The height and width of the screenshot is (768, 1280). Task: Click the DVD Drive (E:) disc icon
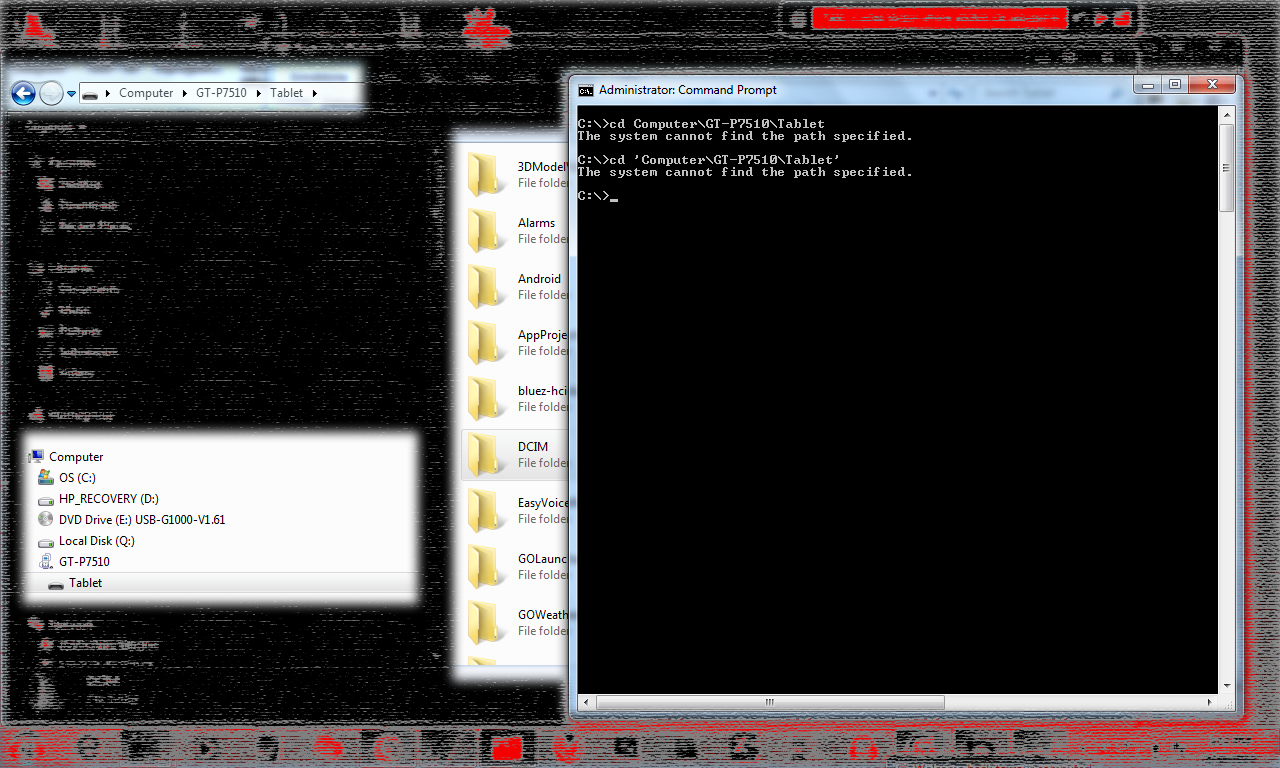pos(45,519)
